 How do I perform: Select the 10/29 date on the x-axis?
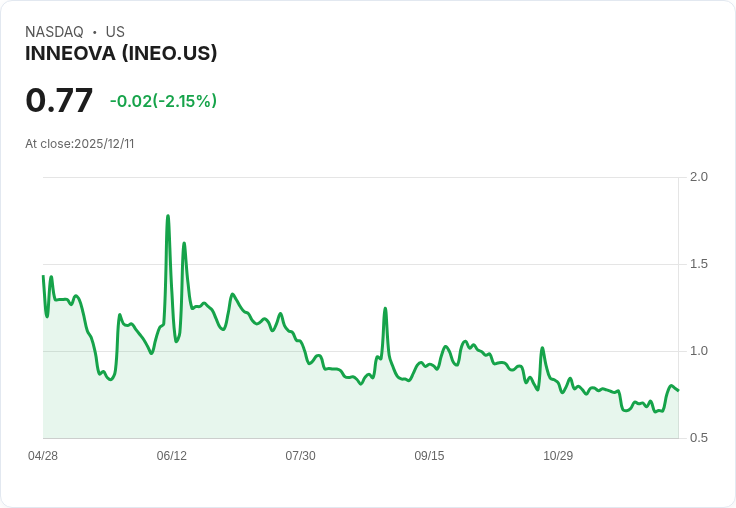tap(558, 456)
